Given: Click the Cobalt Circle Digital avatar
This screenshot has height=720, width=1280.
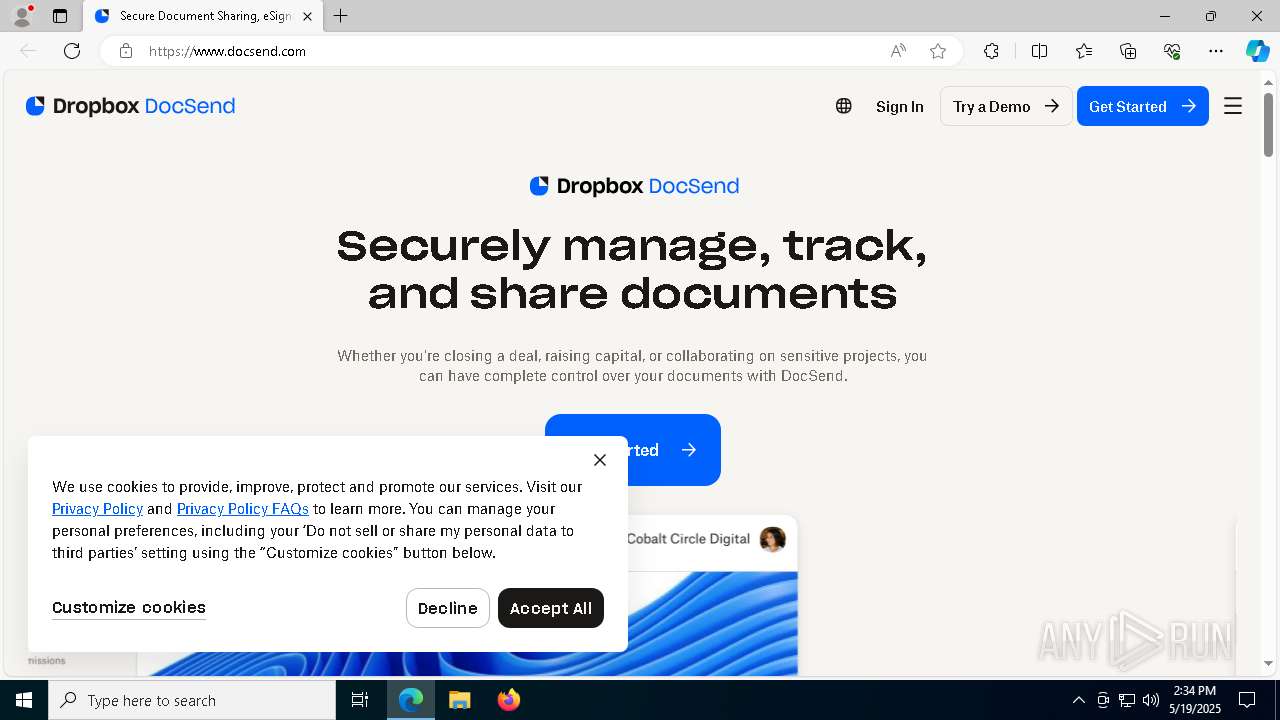Looking at the screenshot, I should tap(773, 539).
